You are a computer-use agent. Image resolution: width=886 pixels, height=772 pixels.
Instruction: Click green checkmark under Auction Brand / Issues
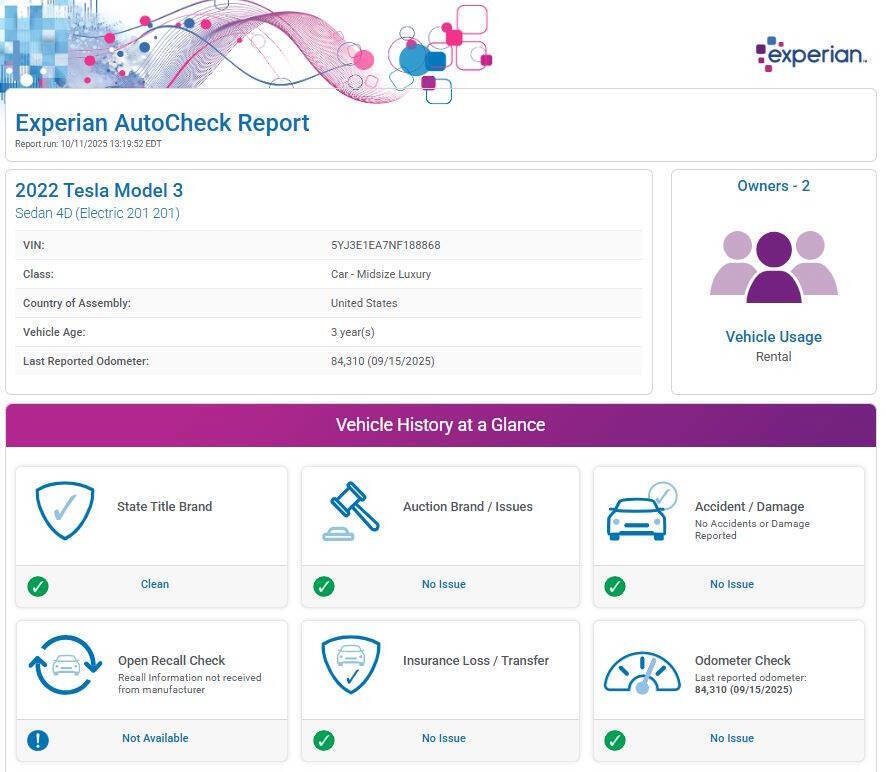click(x=324, y=586)
